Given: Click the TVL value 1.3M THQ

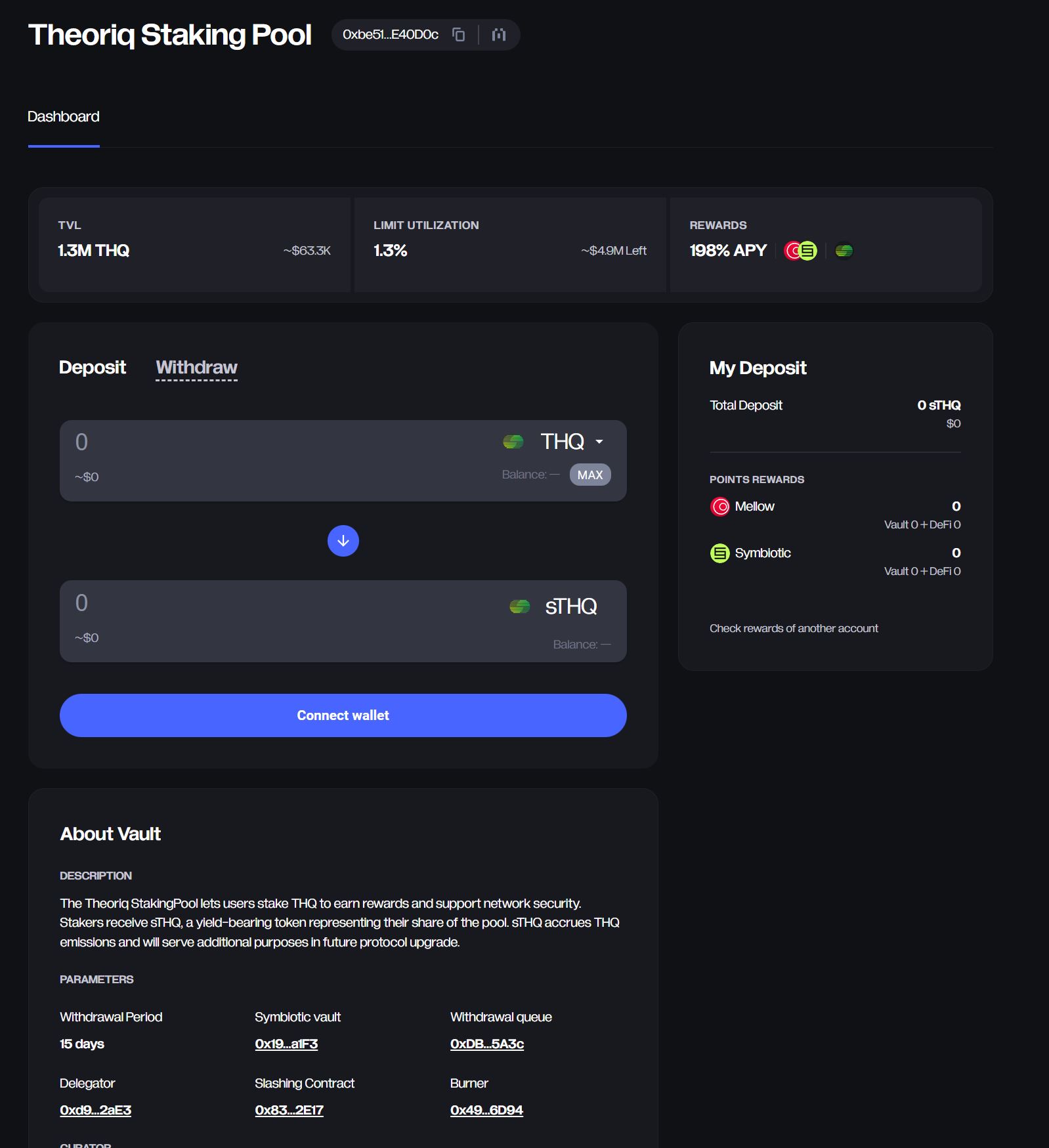Looking at the screenshot, I should [94, 251].
